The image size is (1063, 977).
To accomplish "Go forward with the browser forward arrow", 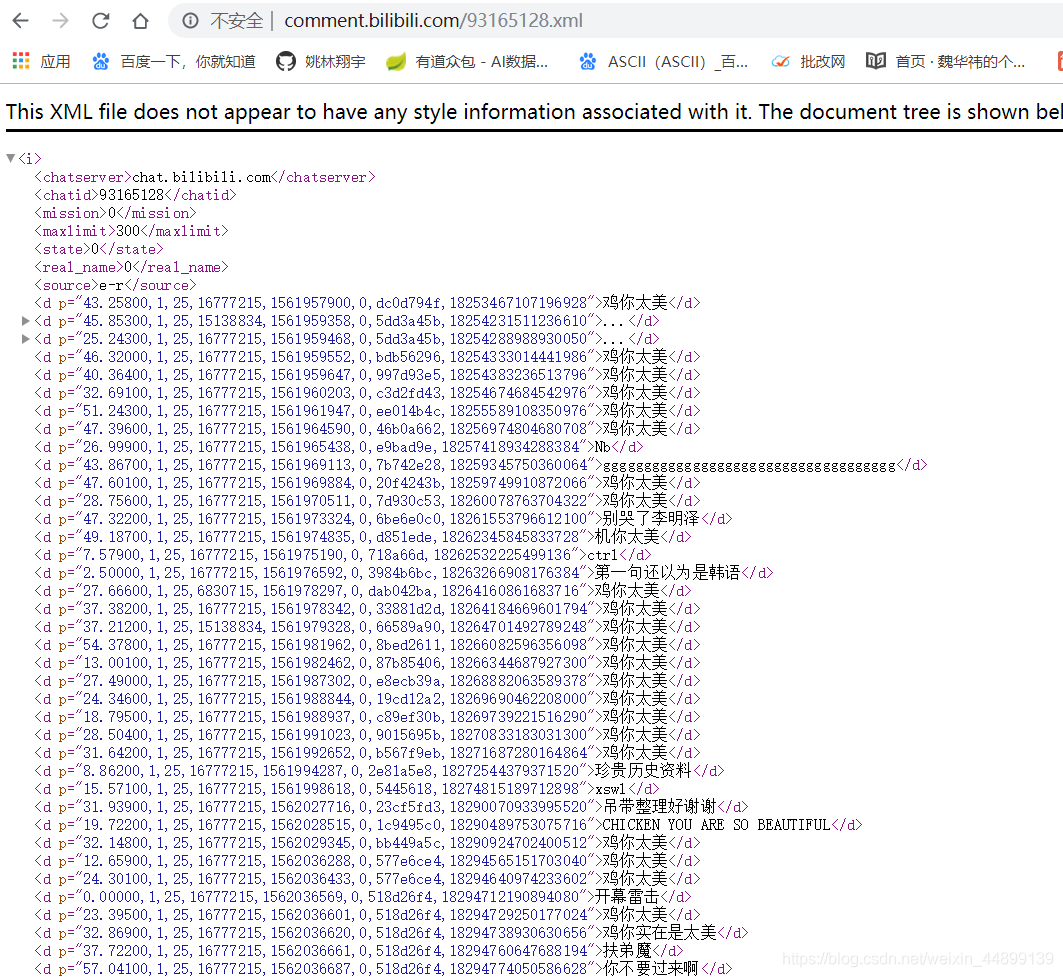I will tap(60, 21).
